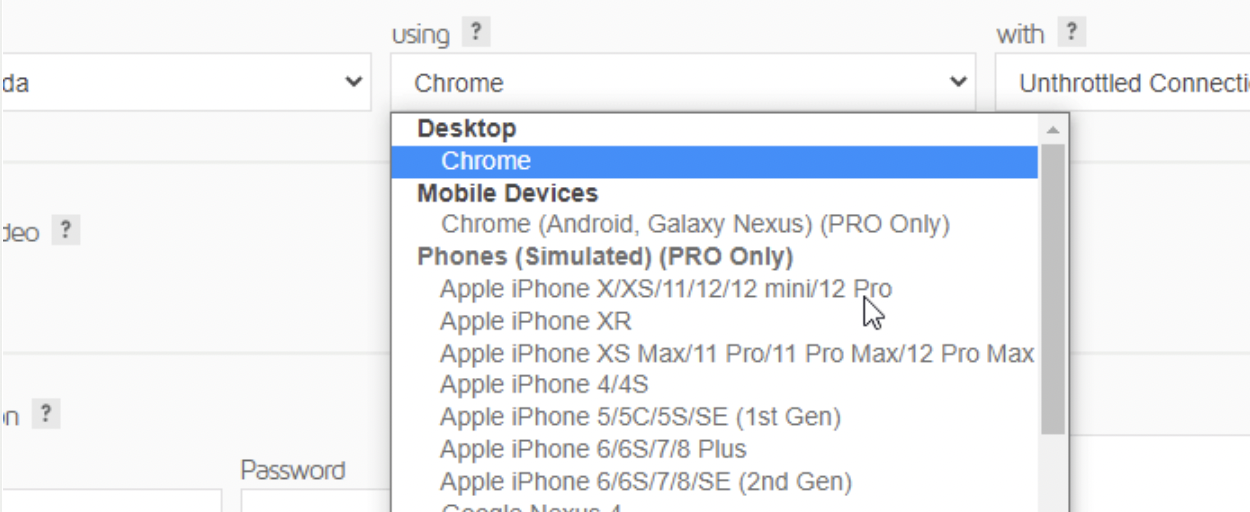Choose Apple iPhone 6/6S/7/8 Plus
1250x512 pixels.
tap(715, 449)
